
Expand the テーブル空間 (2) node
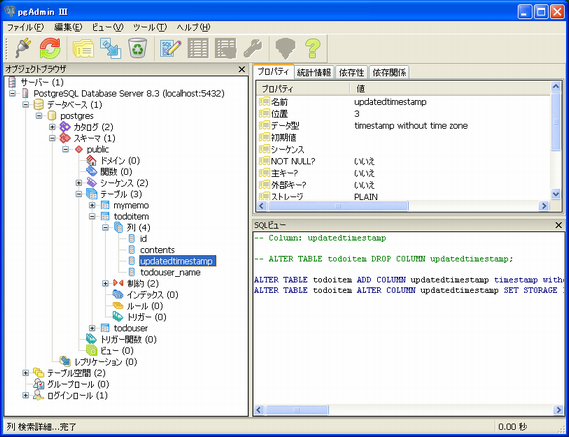coord(25,373)
